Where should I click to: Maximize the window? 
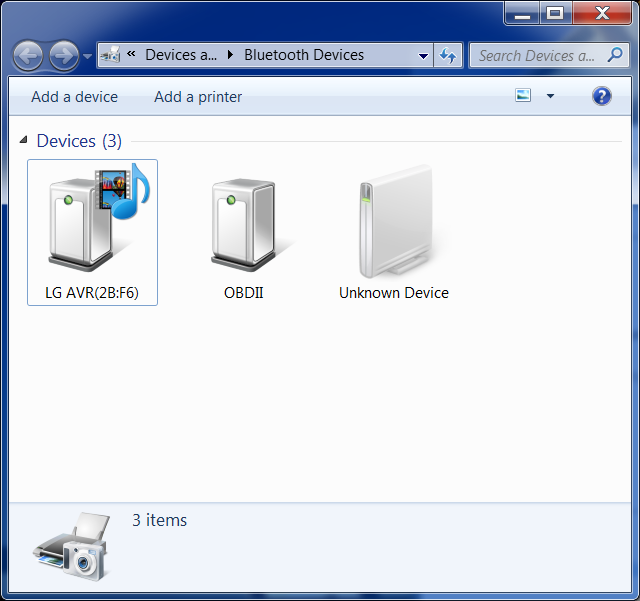click(x=555, y=13)
